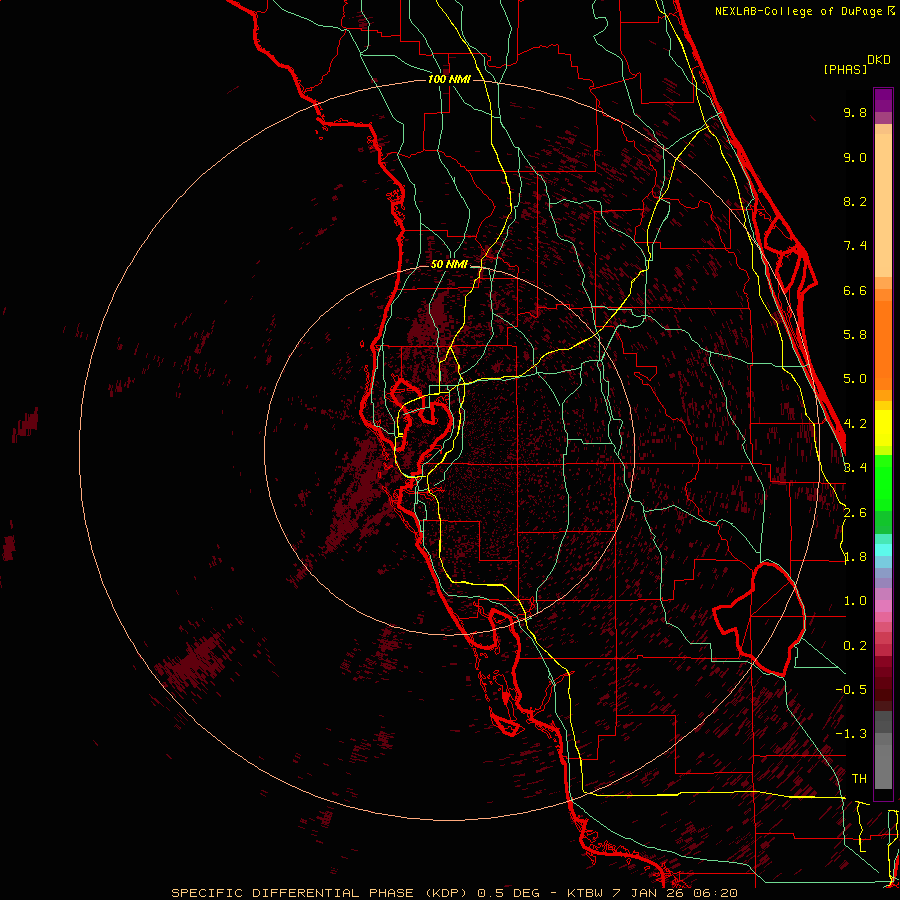Click the cyan swatch near 1.8

(x=883, y=548)
